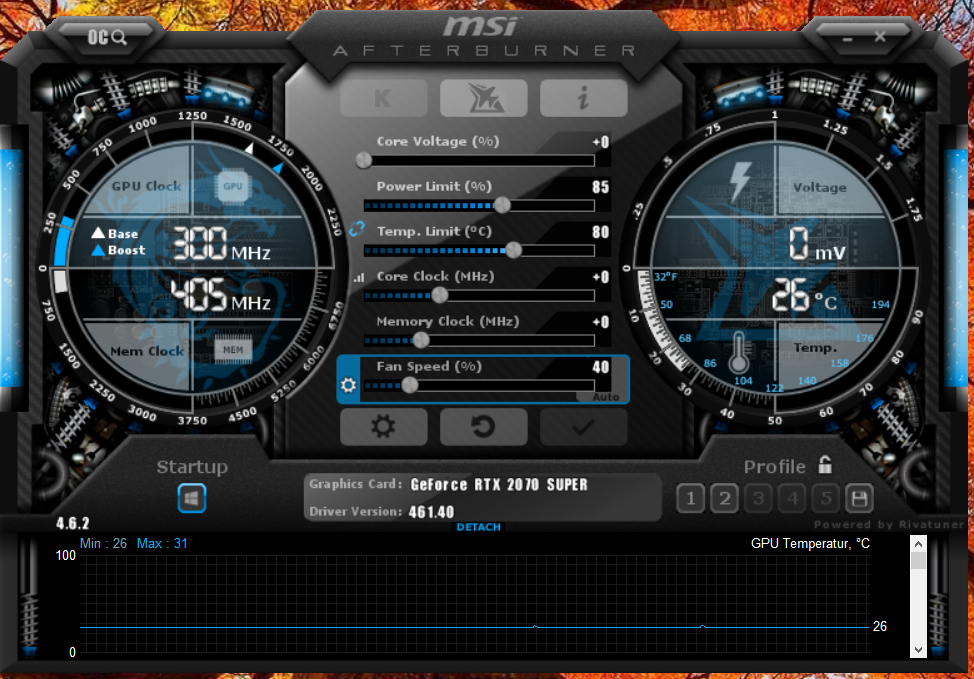The height and width of the screenshot is (679, 974).
Task: Click the thermometer temperature icon
Action: coord(738,352)
